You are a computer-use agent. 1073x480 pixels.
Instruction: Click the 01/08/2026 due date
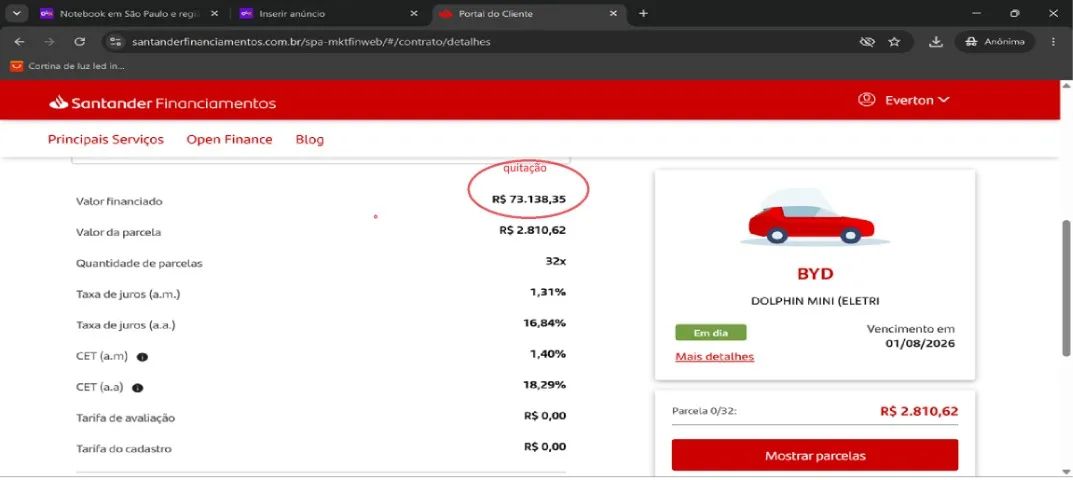(x=920, y=343)
